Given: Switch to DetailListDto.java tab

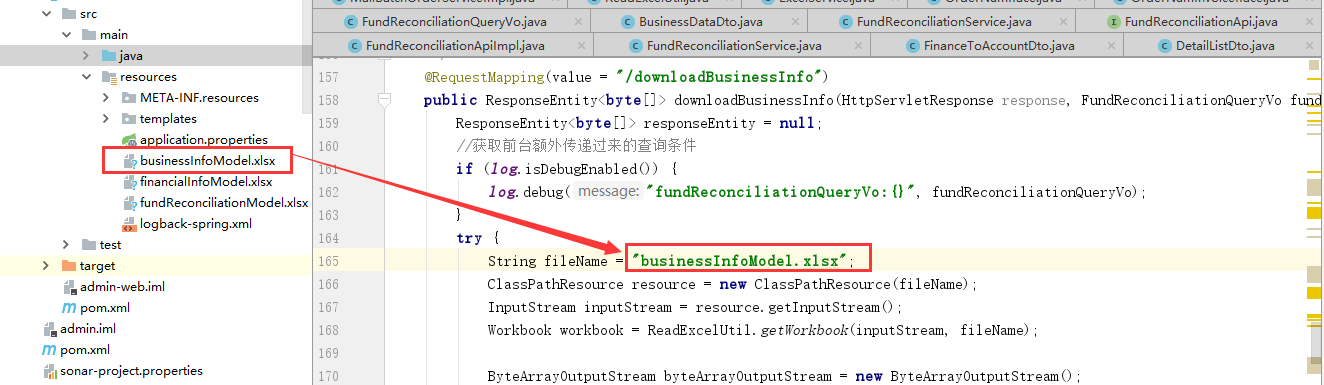Looking at the screenshot, I should click(1223, 46).
